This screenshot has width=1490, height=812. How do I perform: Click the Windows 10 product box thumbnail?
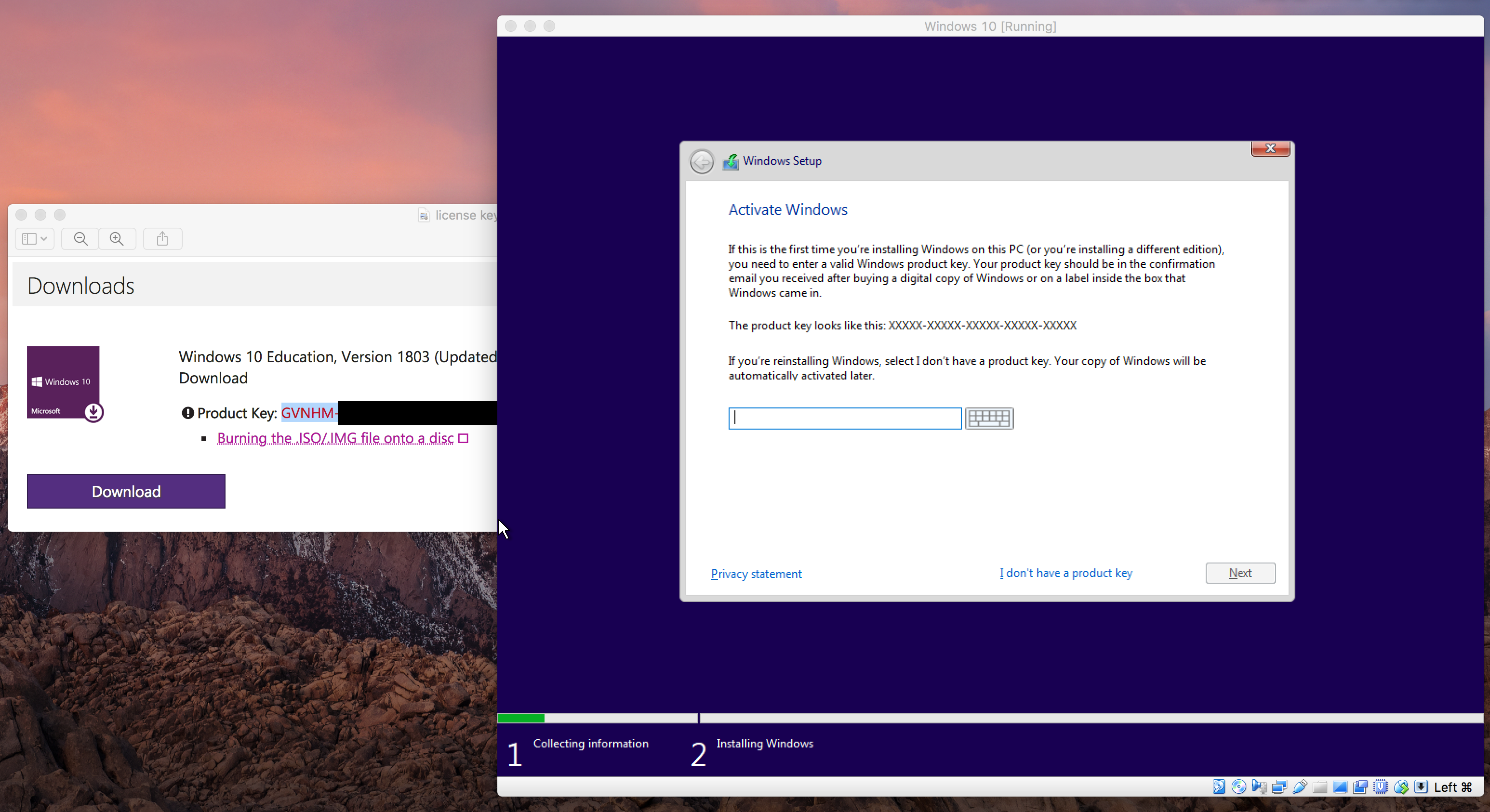(65, 383)
